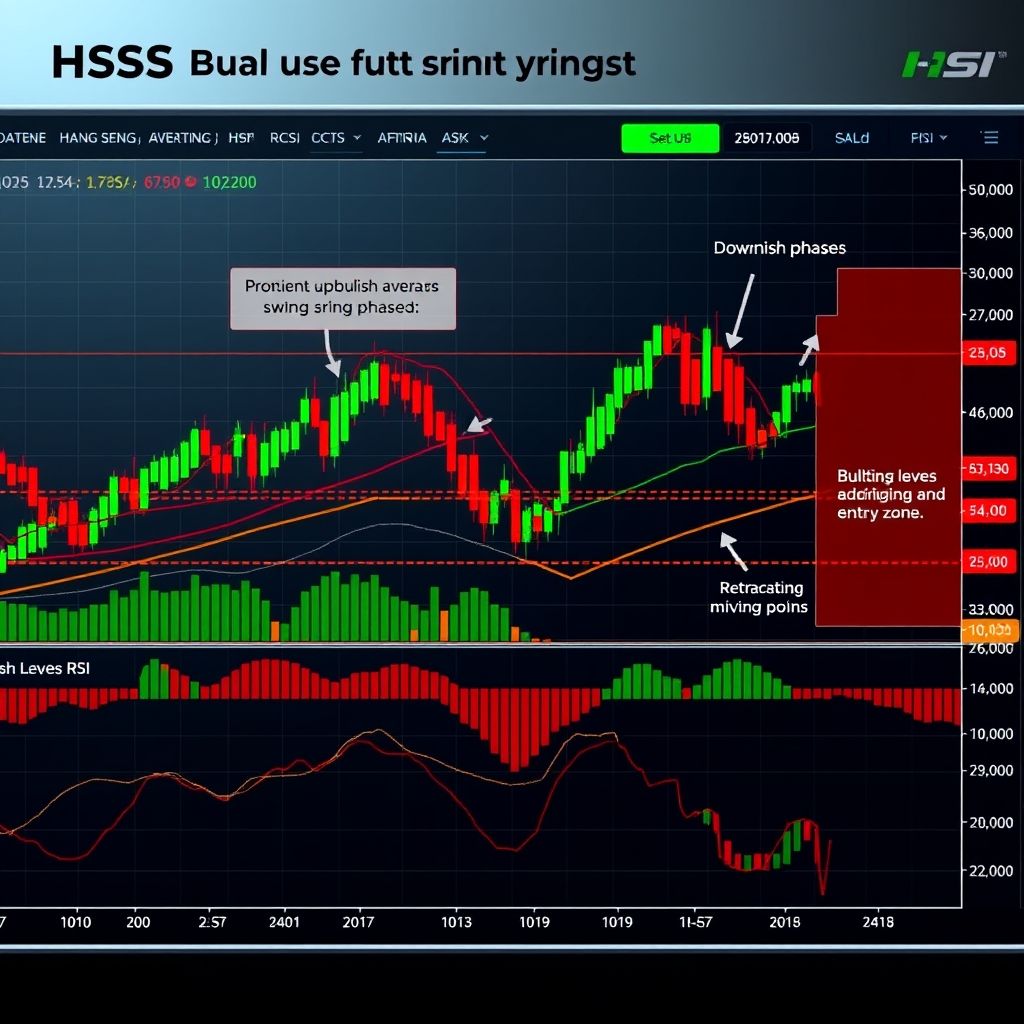Click the red 6750 value

(x=161, y=182)
